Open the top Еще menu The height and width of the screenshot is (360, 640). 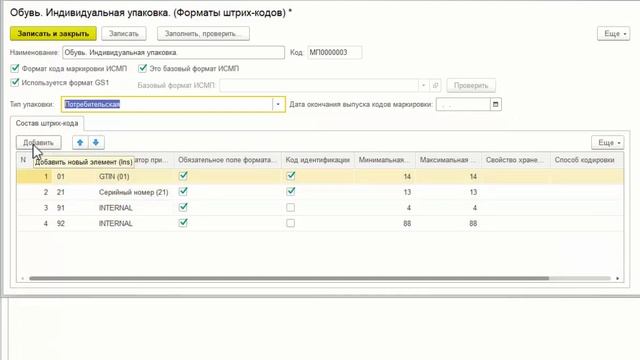click(x=613, y=33)
